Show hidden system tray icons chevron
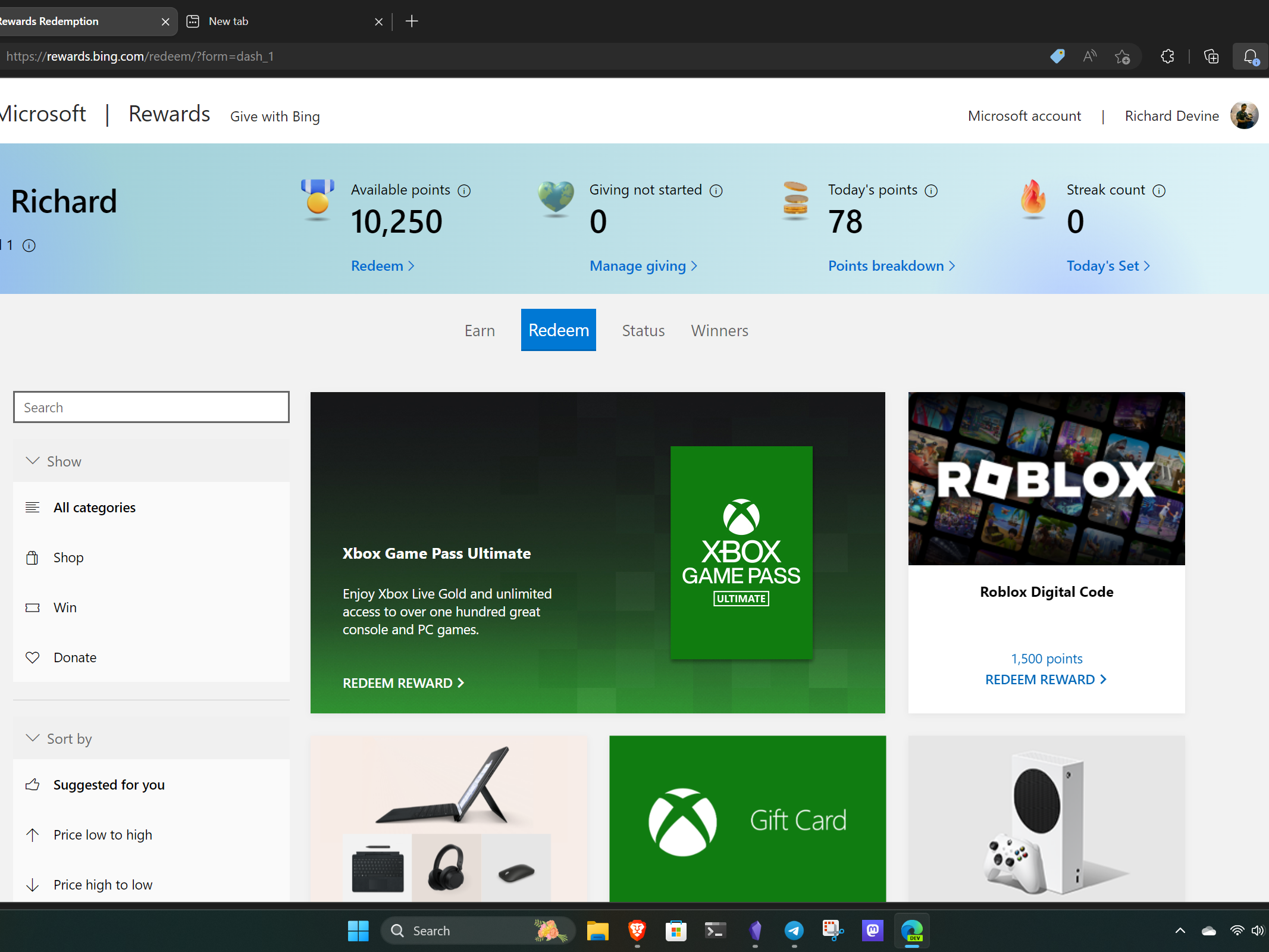1269x952 pixels. (x=1180, y=931)
